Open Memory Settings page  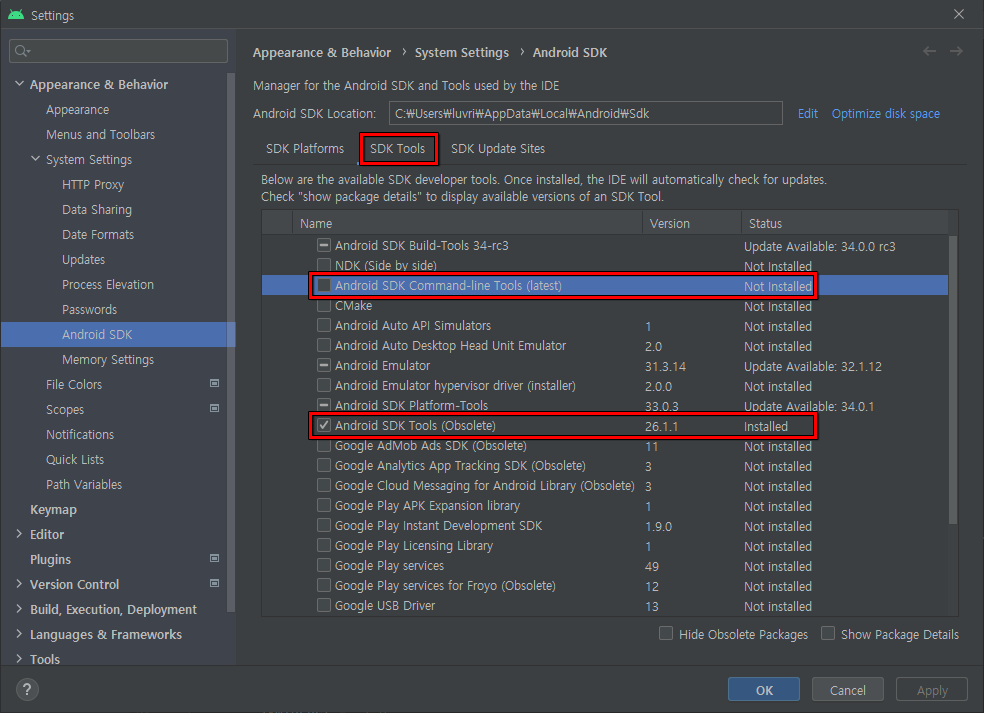coord(108,360)
